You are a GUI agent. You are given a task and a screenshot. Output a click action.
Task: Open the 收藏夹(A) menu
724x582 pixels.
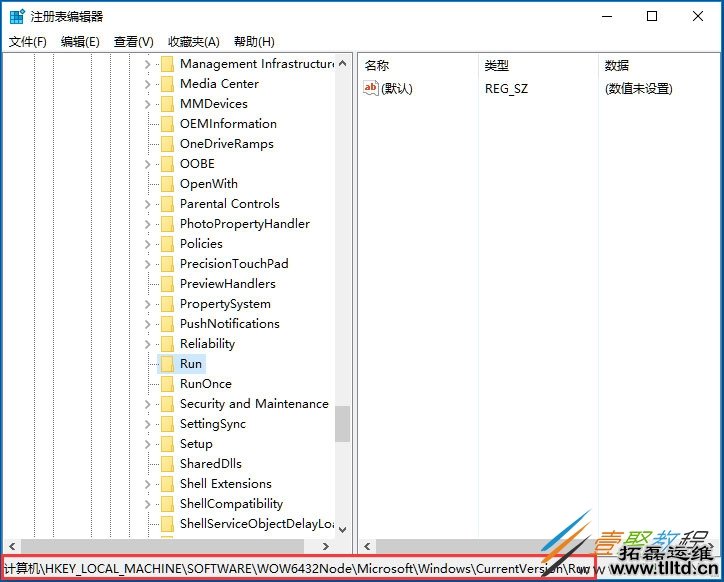tap(193, 42)
